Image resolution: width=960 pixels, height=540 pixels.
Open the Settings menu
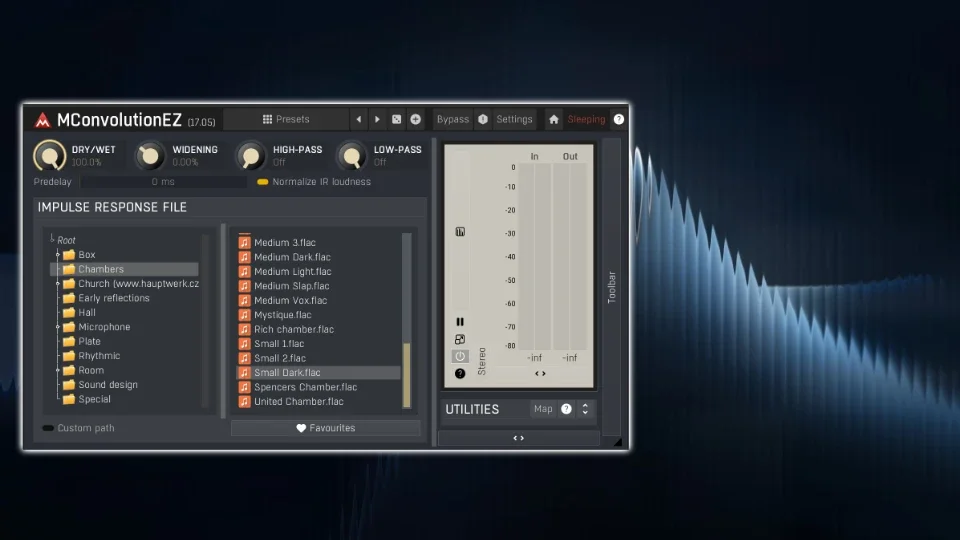pos(514,119)
